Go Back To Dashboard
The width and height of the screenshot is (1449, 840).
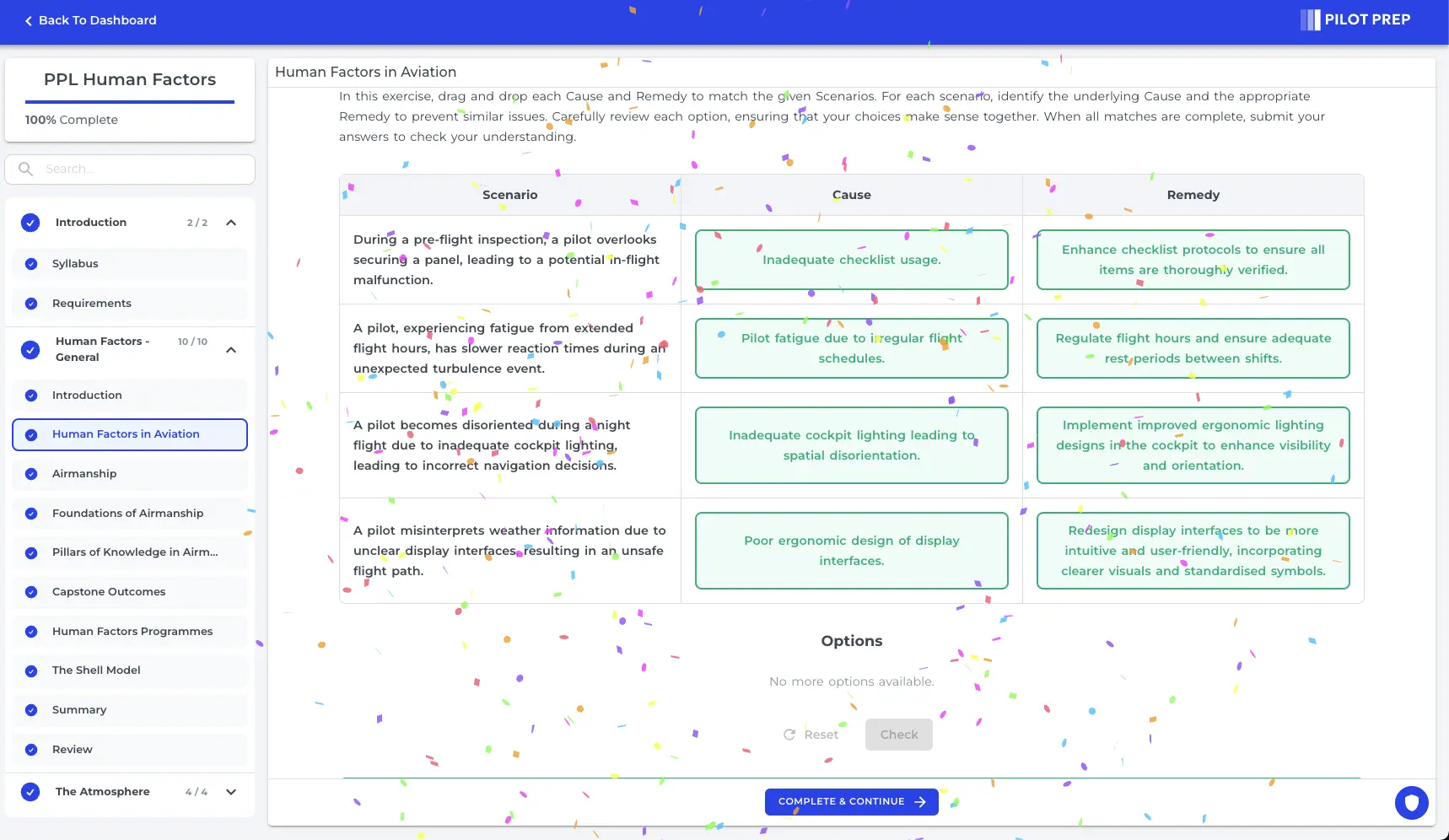click(90, 20)
